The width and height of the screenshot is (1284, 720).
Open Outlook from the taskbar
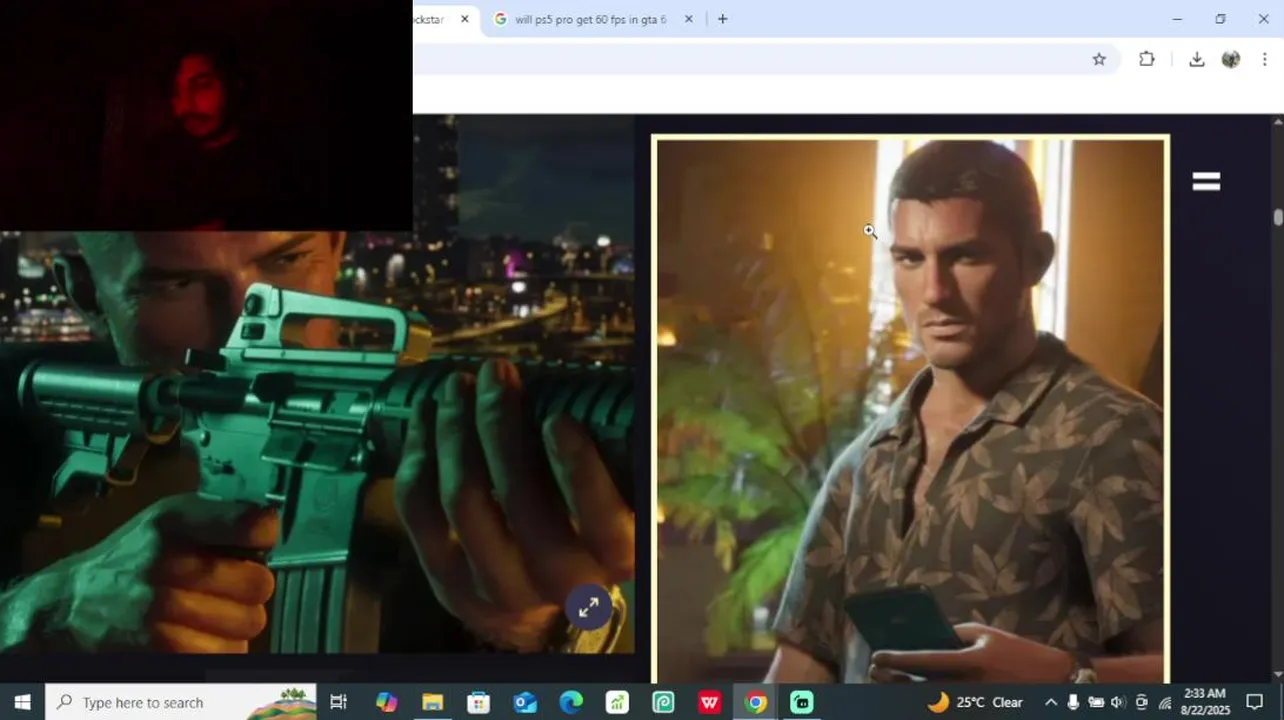525,702
